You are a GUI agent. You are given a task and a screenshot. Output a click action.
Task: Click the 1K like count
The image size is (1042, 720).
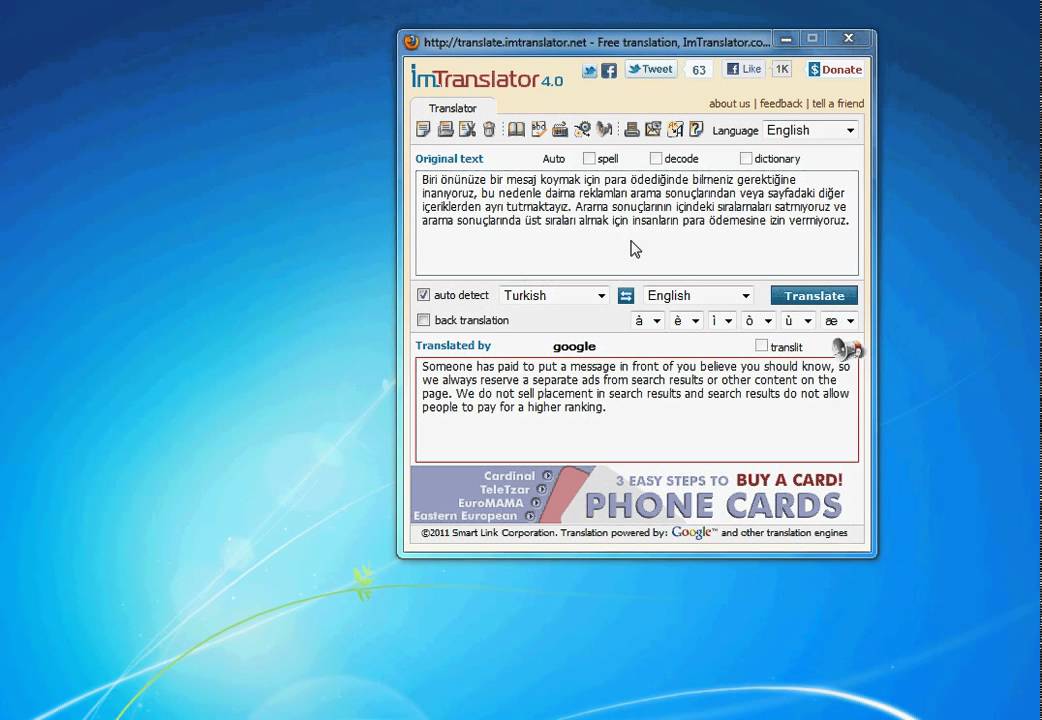point(782,69)
